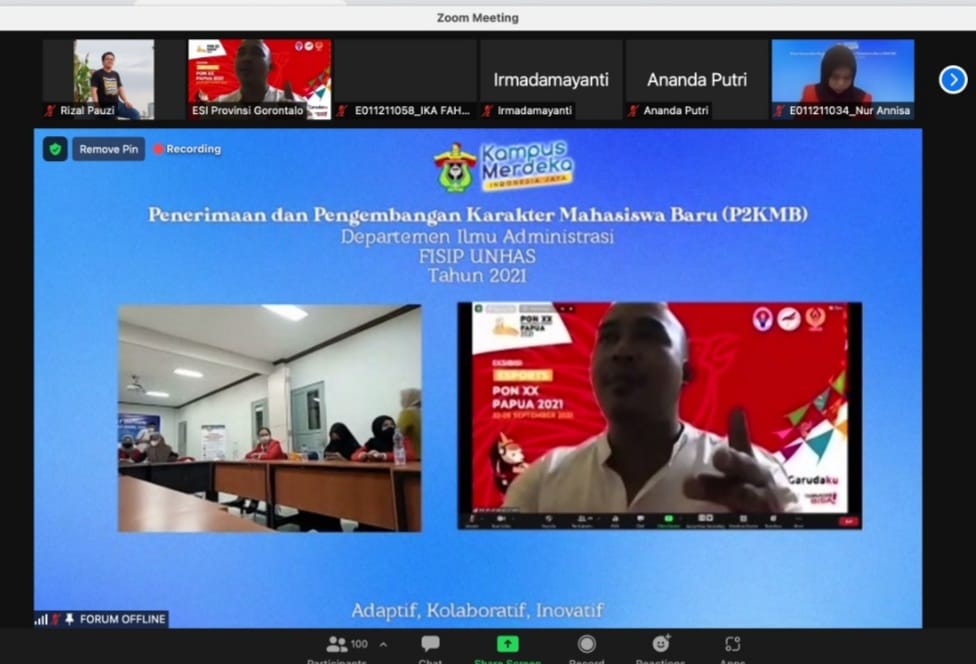Click the Departemen Ilmu Administrasi text
Viewport: 976px width, 664px height.
(x=477, y=236)
